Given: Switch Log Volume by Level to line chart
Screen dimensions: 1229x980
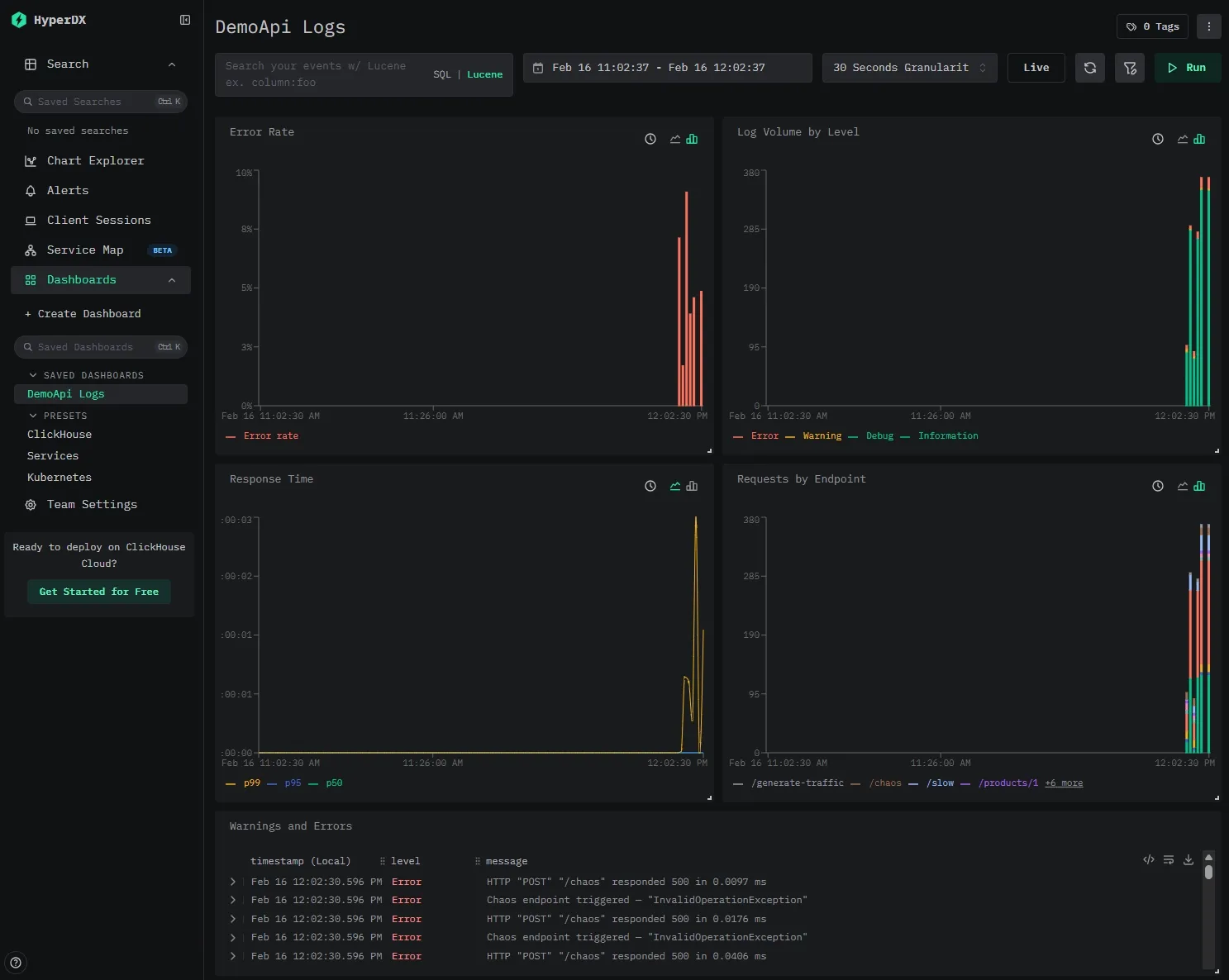Looking at the screenshot, I should [x=1183, y=140].
